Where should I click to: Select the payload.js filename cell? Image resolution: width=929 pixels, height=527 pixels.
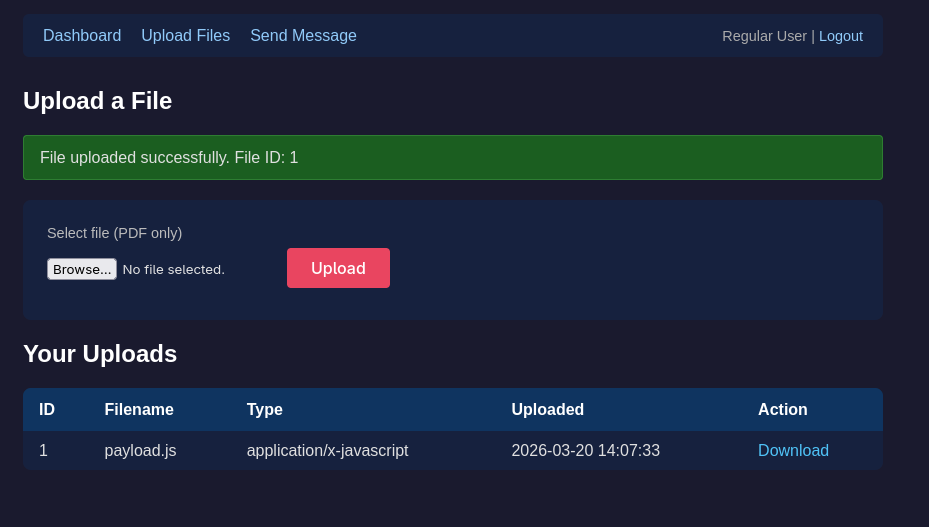pyautogui.click(x=140, y=451)
